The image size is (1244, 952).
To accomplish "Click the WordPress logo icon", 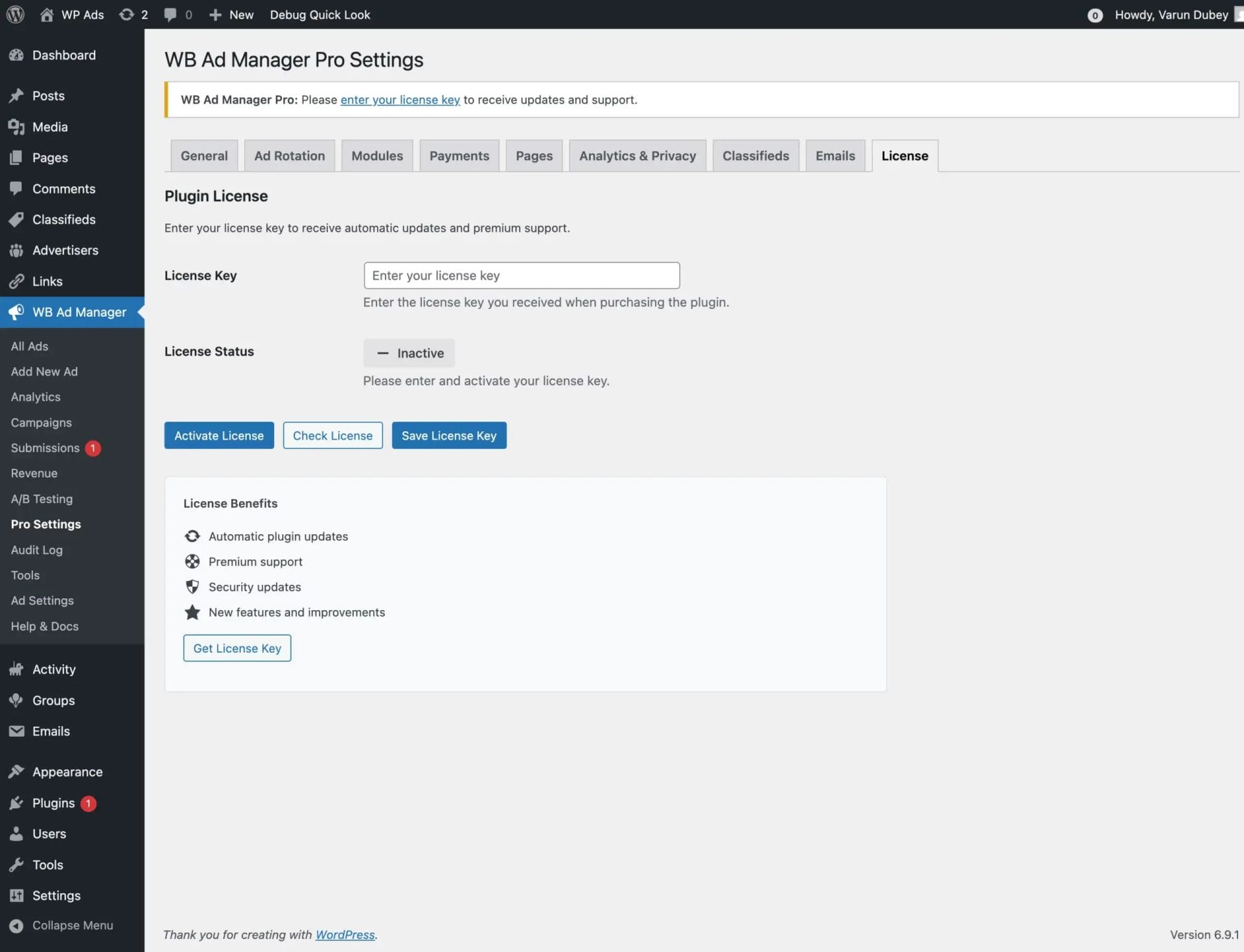I will tap(16, 14).
